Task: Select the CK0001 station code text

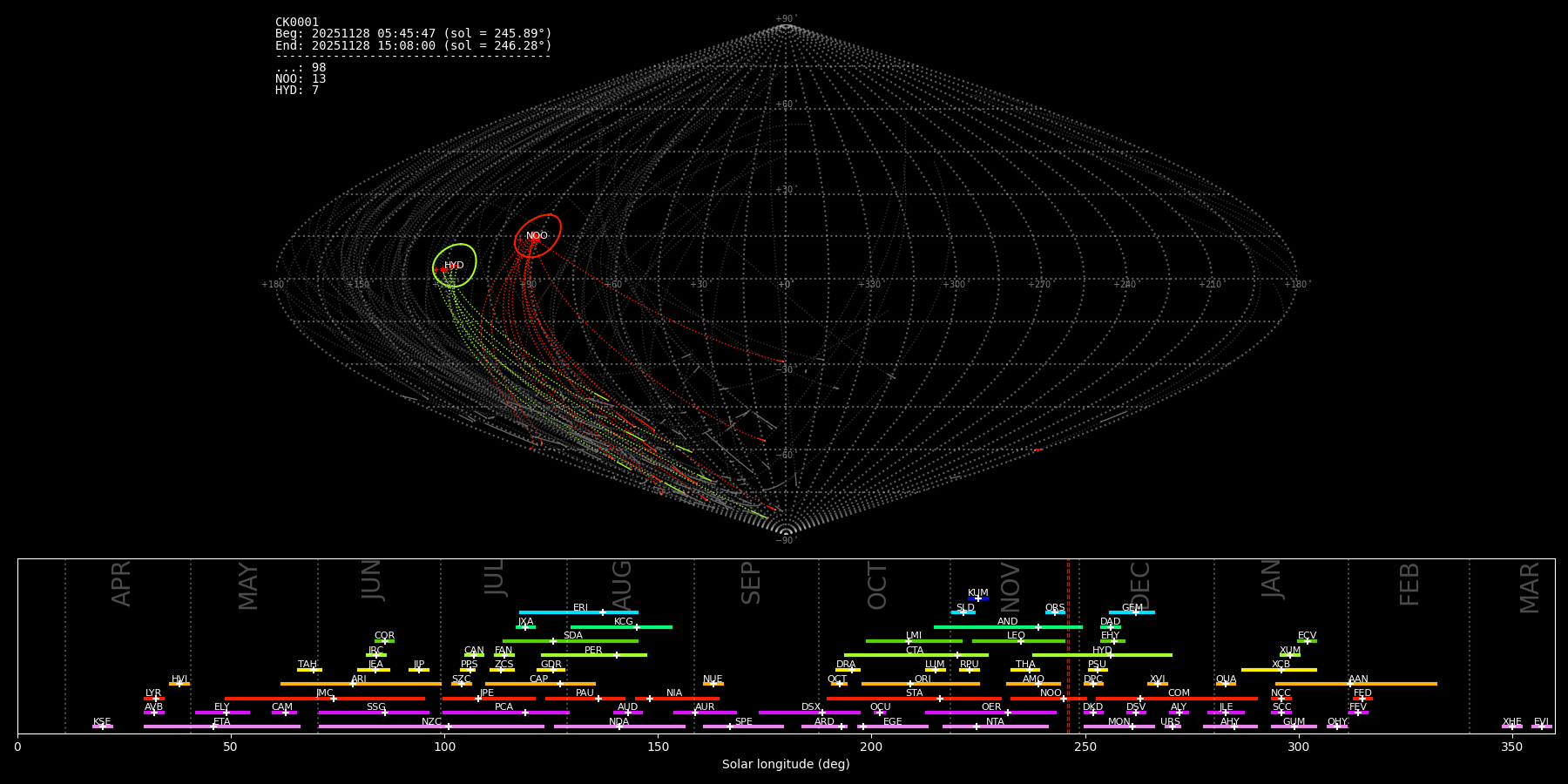Action: click(x=297, y=23)
